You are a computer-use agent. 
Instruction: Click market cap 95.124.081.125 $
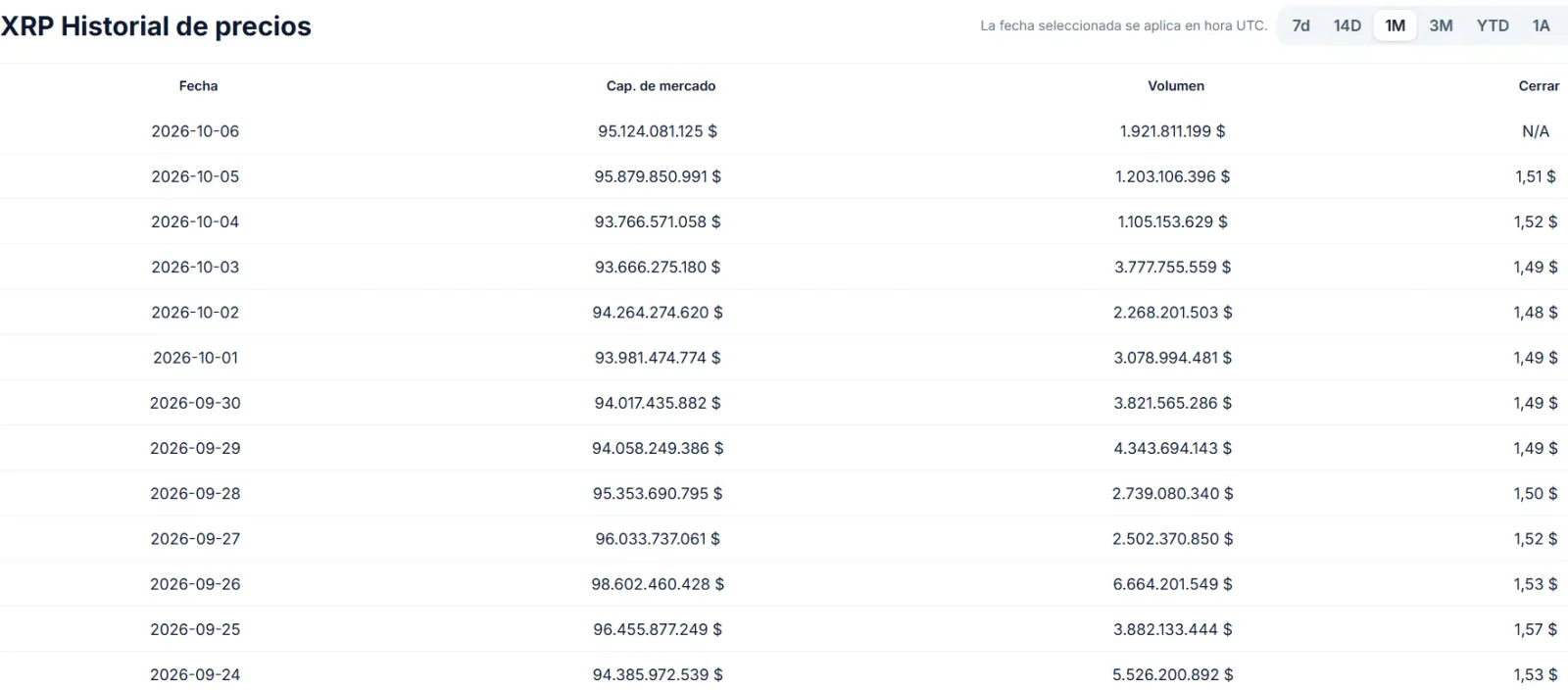[x=658, y=131]
